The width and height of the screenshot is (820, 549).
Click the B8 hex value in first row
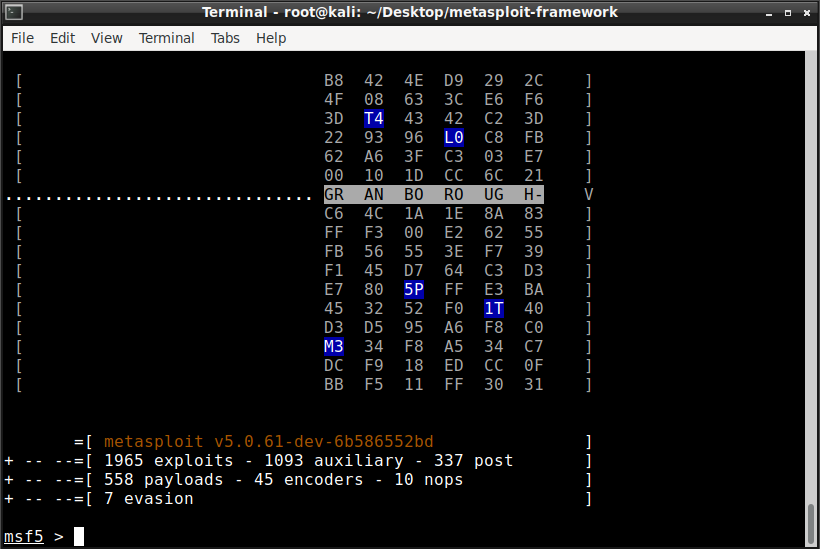[334, 81]
